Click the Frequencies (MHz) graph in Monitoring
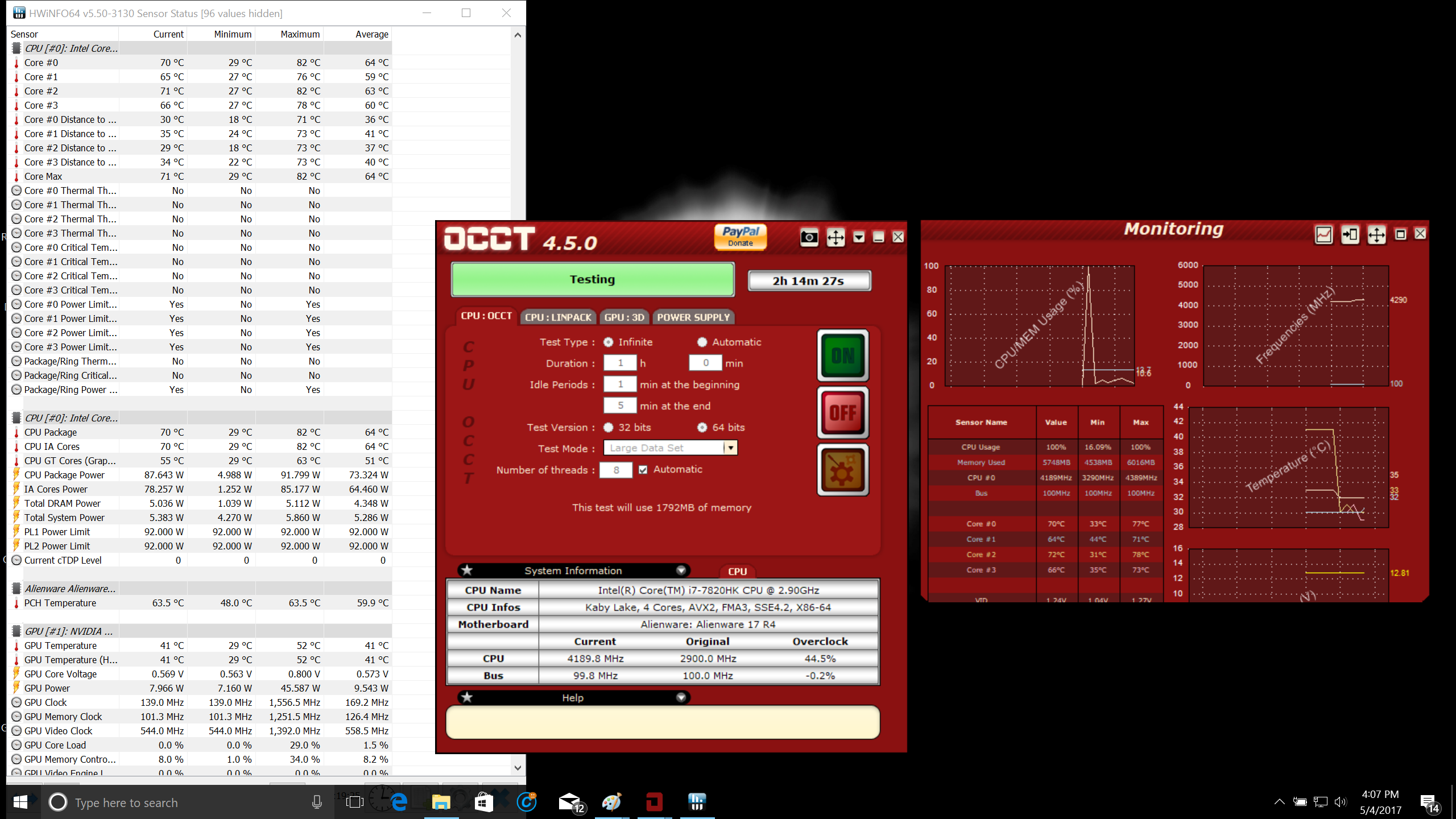Image resolution: width=1456 pixels, height=819 pixels. tap(1296, 326)
